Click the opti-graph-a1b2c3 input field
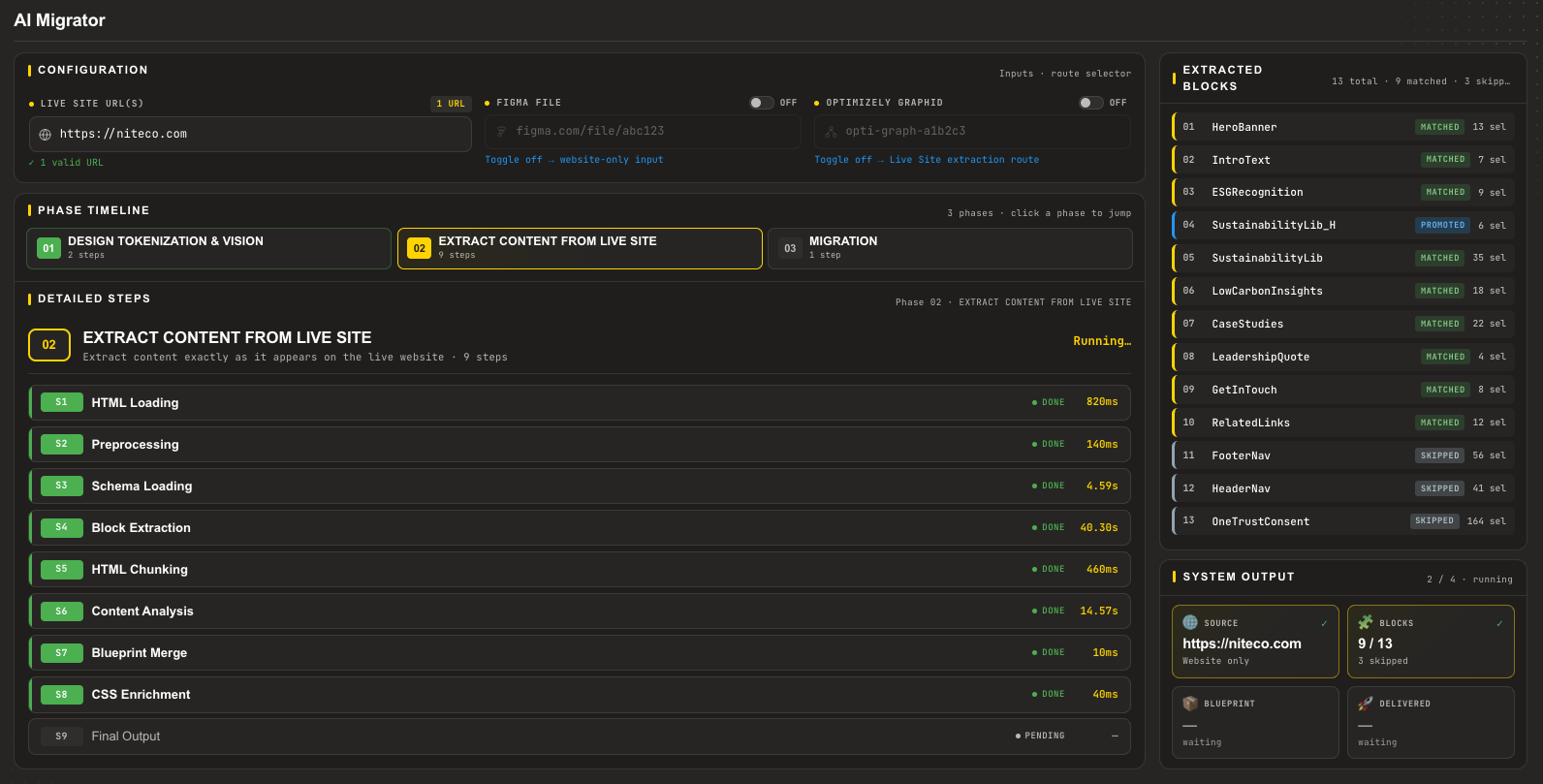This screenshot has height=784, width=1543. point(972,131)
